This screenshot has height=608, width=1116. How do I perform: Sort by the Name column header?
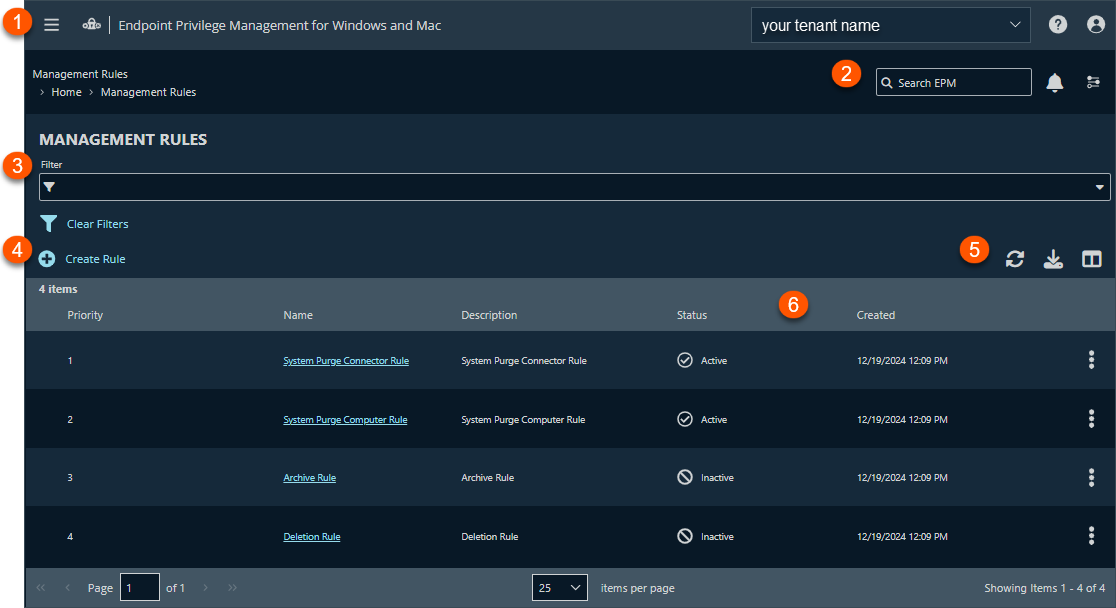point(298,315)
